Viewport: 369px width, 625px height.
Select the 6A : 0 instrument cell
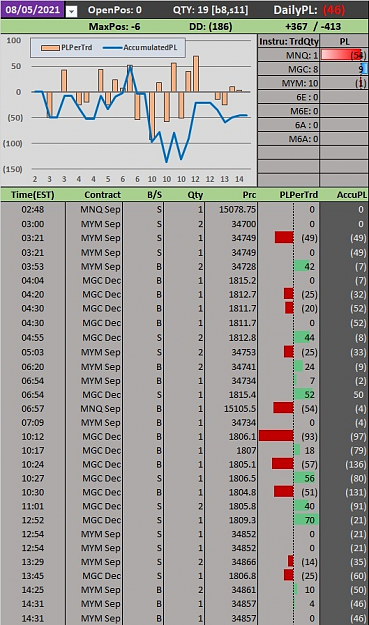tap(289, 125)
